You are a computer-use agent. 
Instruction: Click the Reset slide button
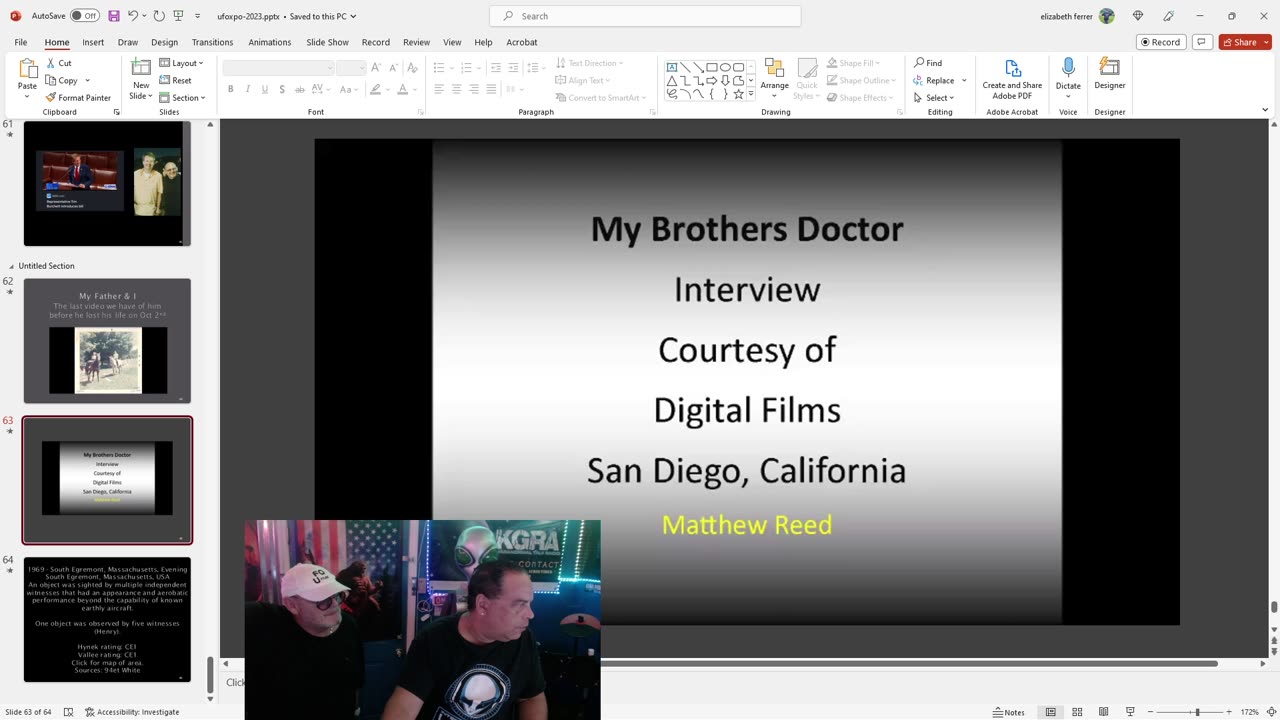click(x=175, y=80)
